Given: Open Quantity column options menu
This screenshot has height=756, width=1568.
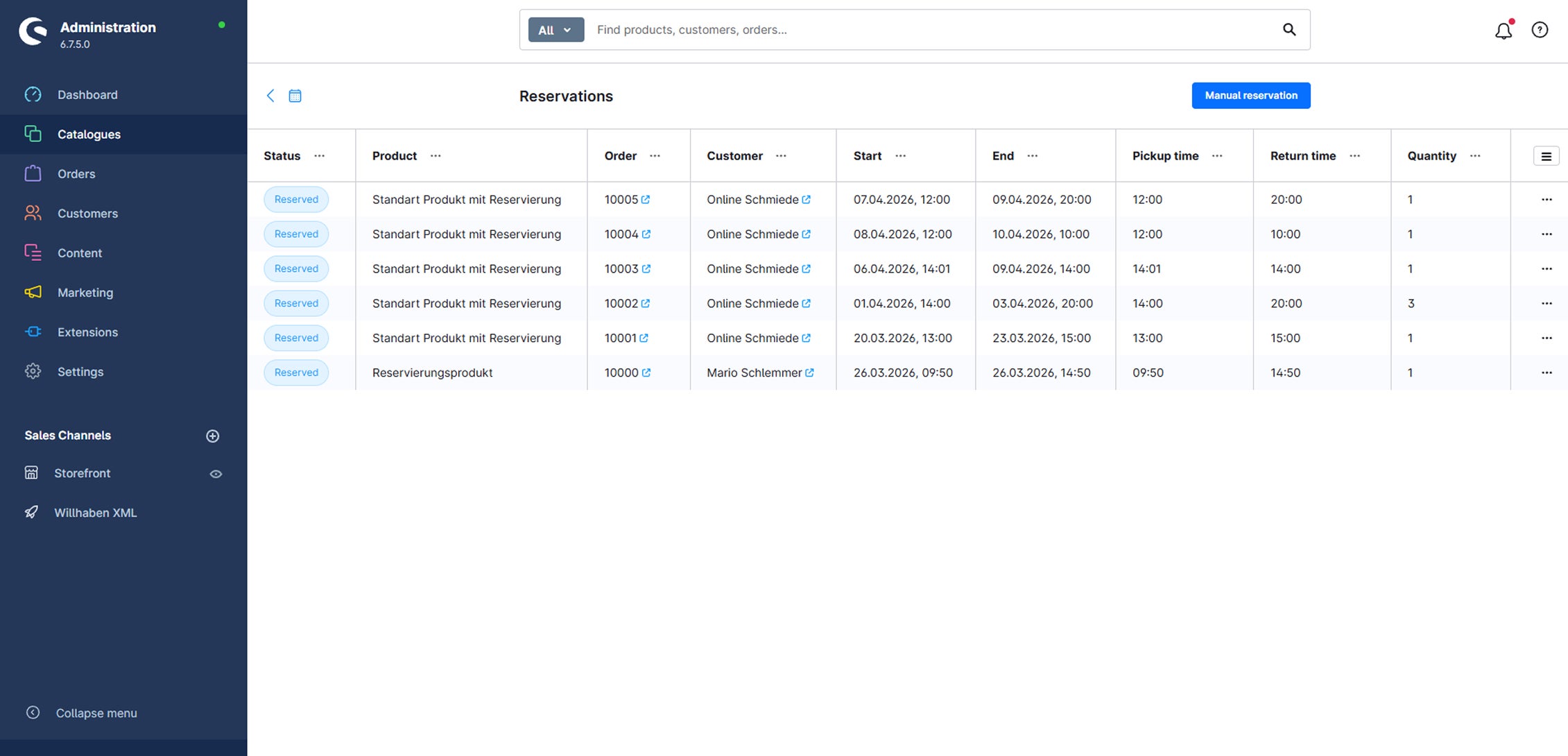Looking at the screenshot, I should tap(1475, 156).
